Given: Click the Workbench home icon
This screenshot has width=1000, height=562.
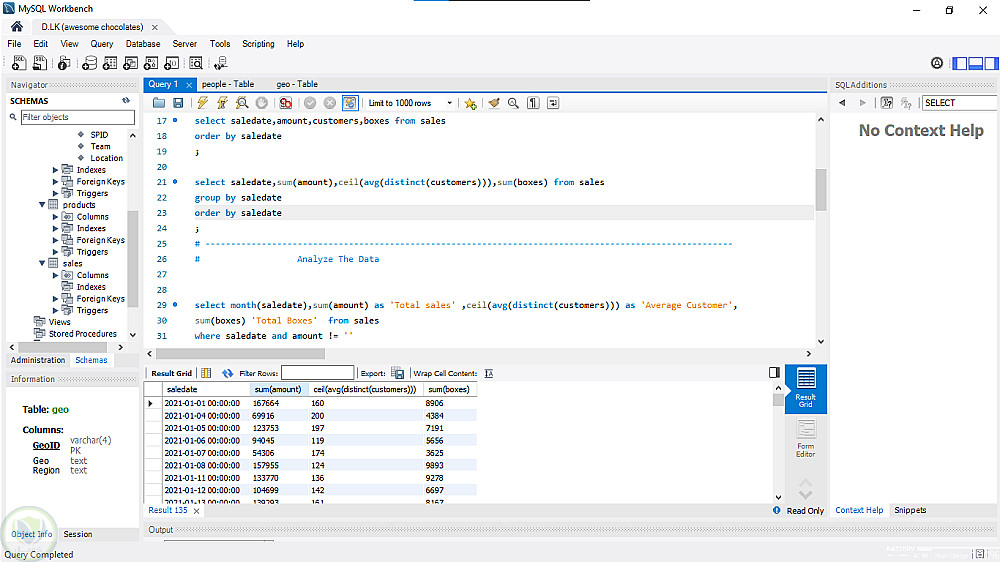Looking at the screenshot, I should [x=16, y=26].
